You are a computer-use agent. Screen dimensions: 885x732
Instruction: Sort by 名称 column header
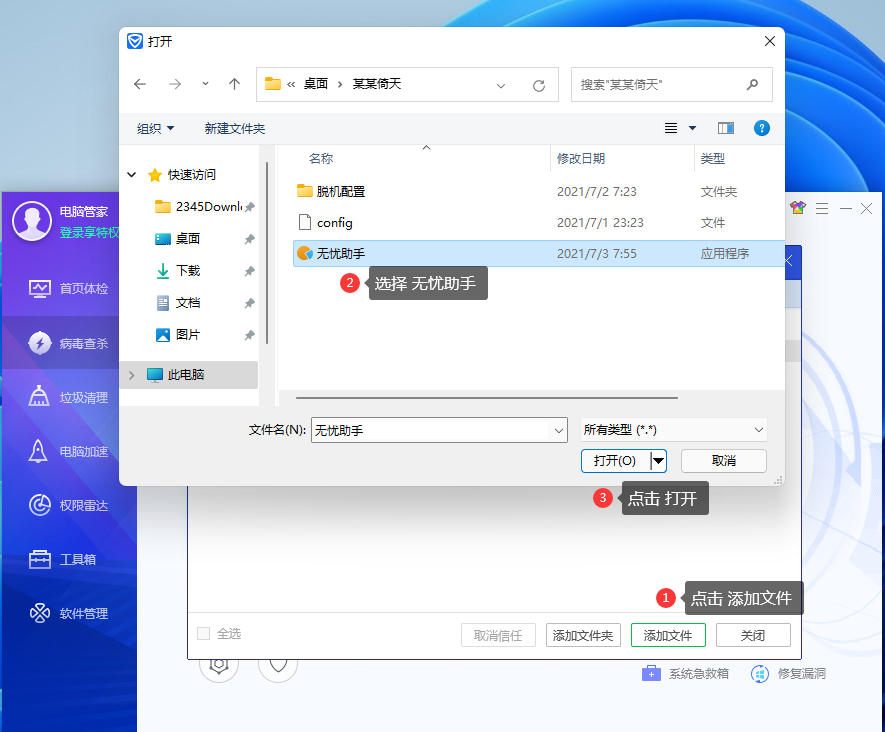pos(321,159)
